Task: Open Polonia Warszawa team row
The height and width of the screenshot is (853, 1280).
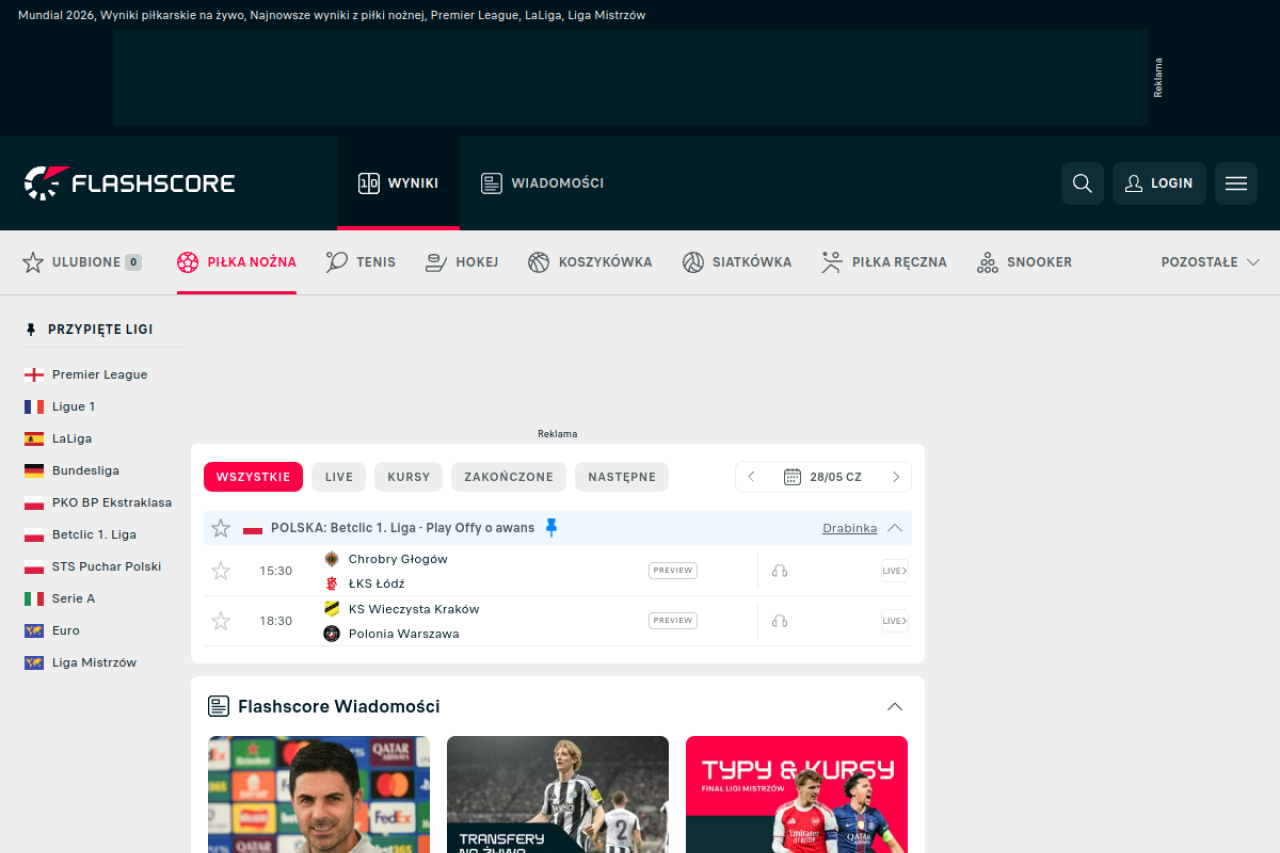Action: coord(392,633)
